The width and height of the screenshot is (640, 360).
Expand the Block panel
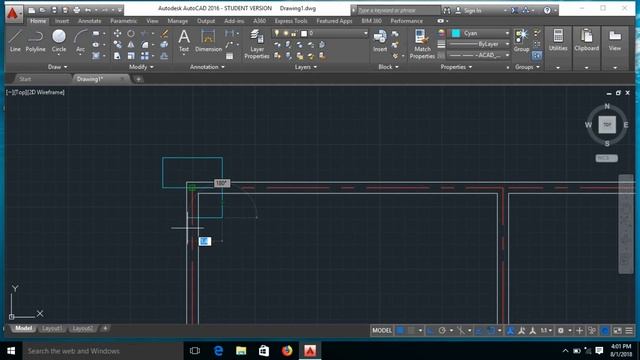pos(388,67)
